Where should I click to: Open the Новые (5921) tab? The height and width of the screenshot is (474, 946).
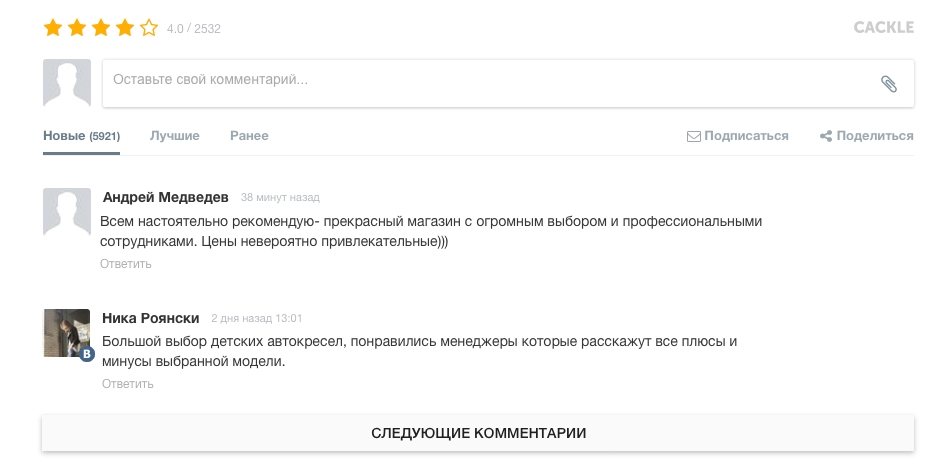pos(81,136)
